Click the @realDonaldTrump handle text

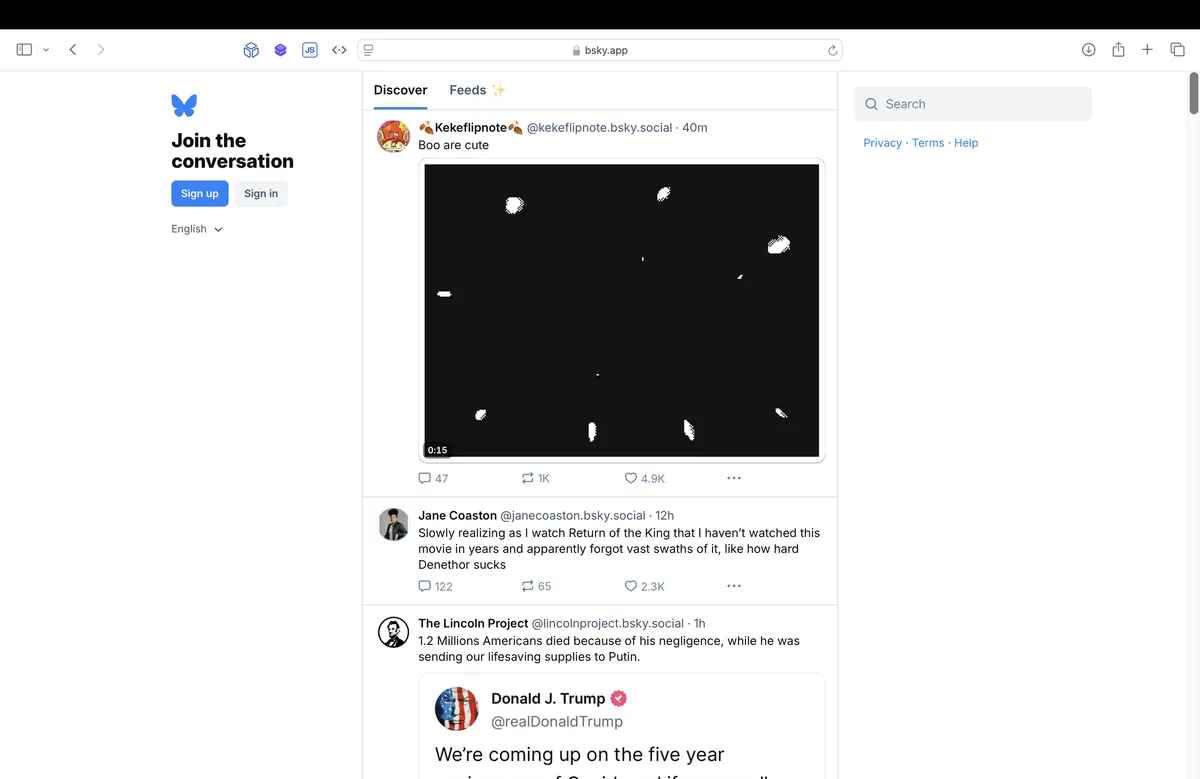[557, 722]
